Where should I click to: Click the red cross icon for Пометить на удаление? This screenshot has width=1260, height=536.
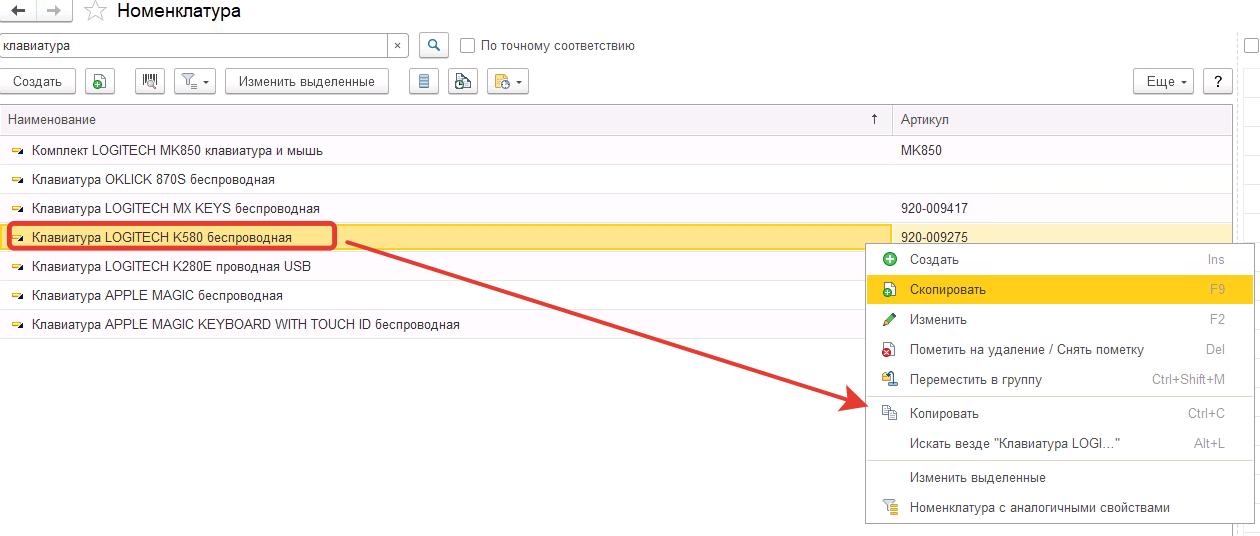[889, 349]
